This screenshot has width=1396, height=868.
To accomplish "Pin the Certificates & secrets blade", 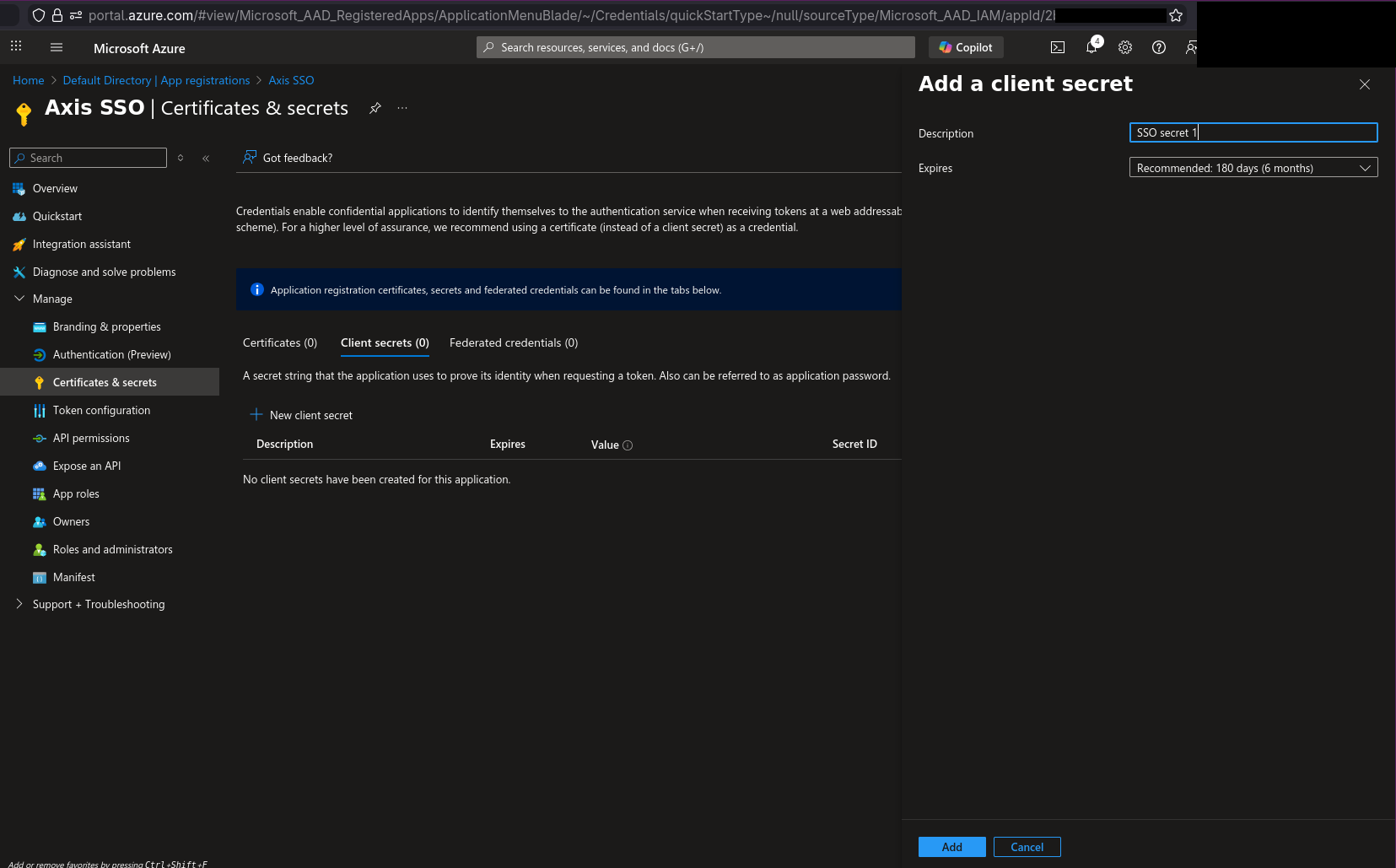I will pos(375,108).
